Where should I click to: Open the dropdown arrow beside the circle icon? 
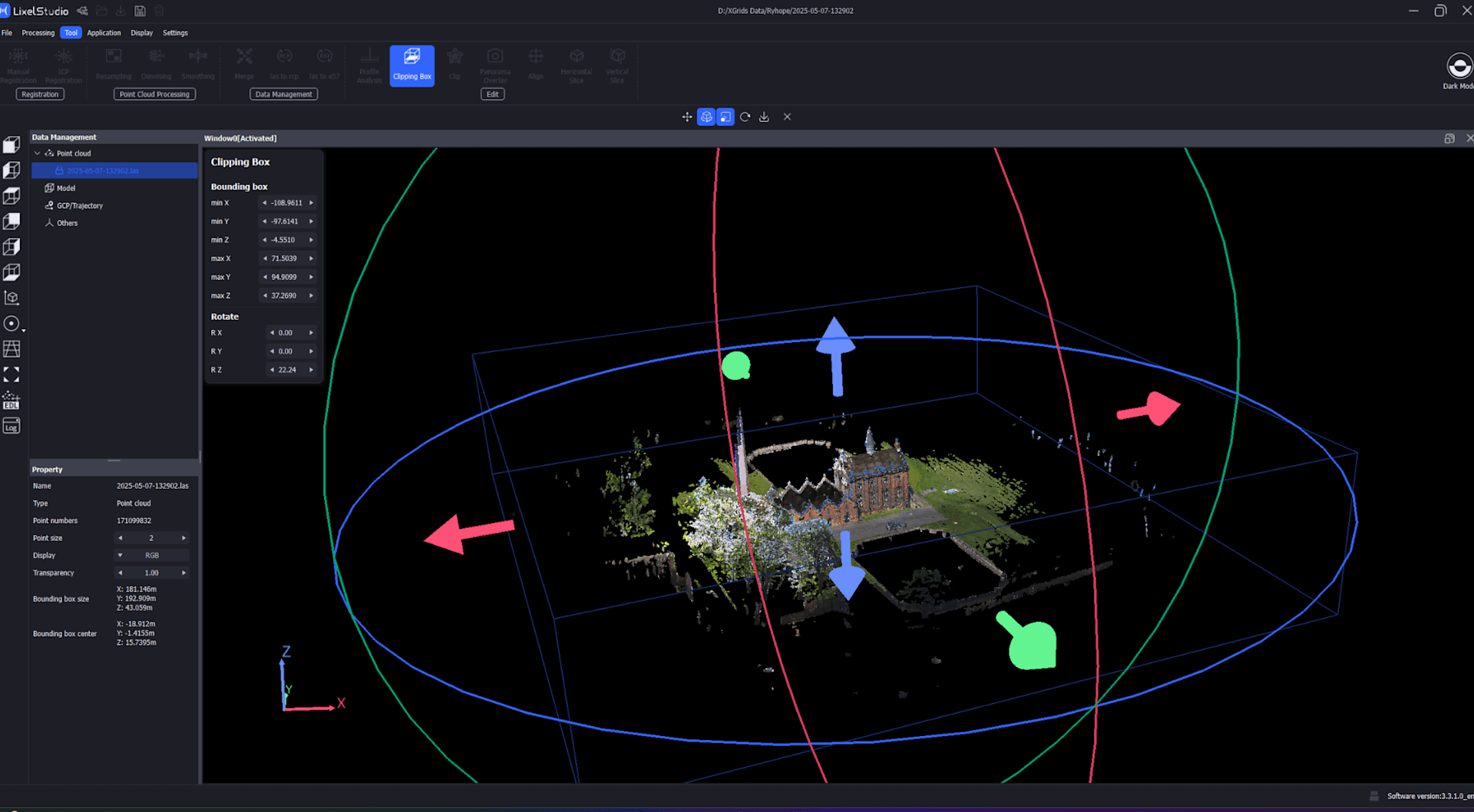[x=24, y=331]
